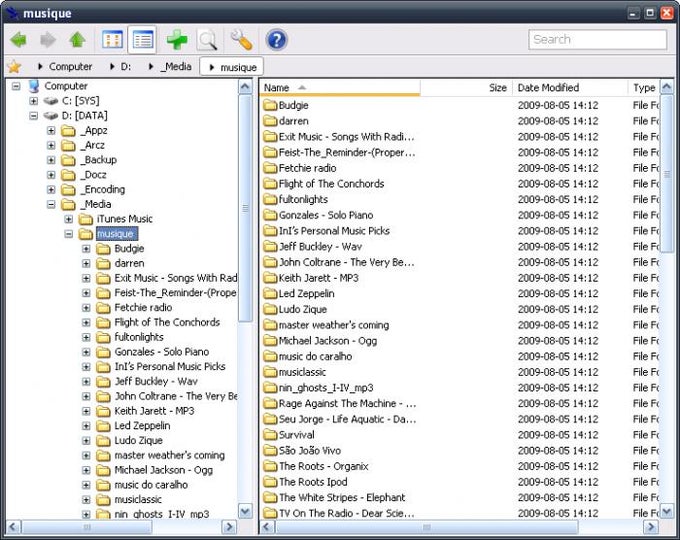Select 'The Roots - Organix' in file list
Viewport: 680px width, 540px height.
pos(324,466)
